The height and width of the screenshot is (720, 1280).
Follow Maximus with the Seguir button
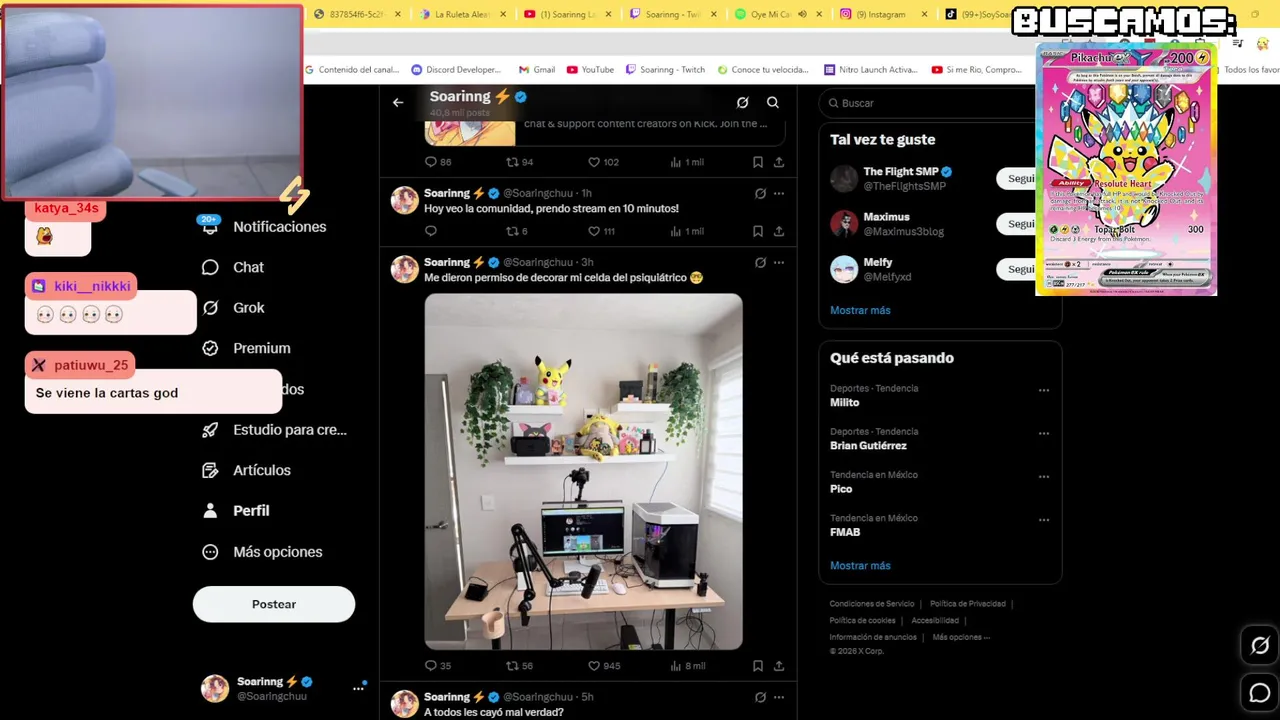1016,224
